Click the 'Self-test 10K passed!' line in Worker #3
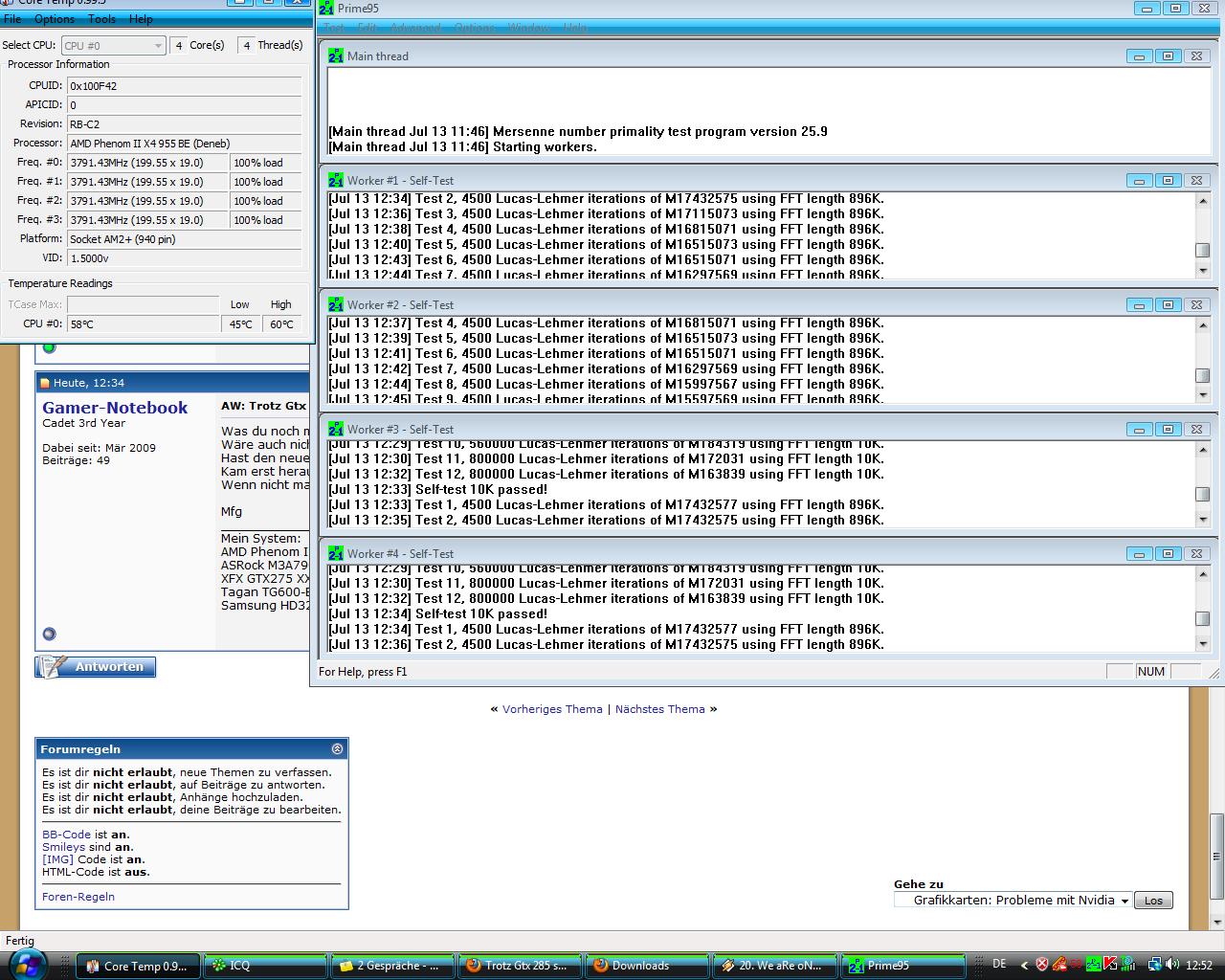1225x980 pixels. [x=438, y=489]
